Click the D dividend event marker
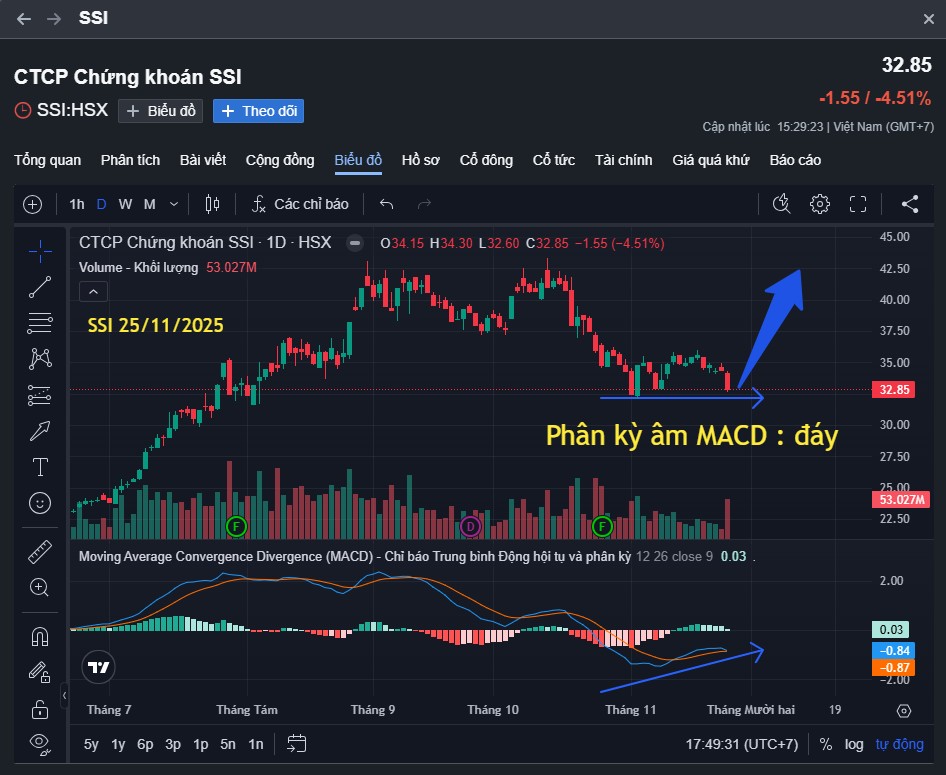This screenshot has width=946, height=775. 471,527
